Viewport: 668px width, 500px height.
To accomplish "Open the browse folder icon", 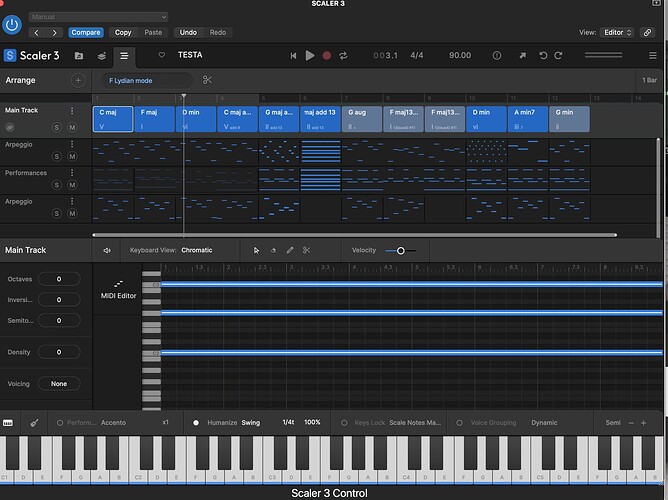I will pos(79,56).
